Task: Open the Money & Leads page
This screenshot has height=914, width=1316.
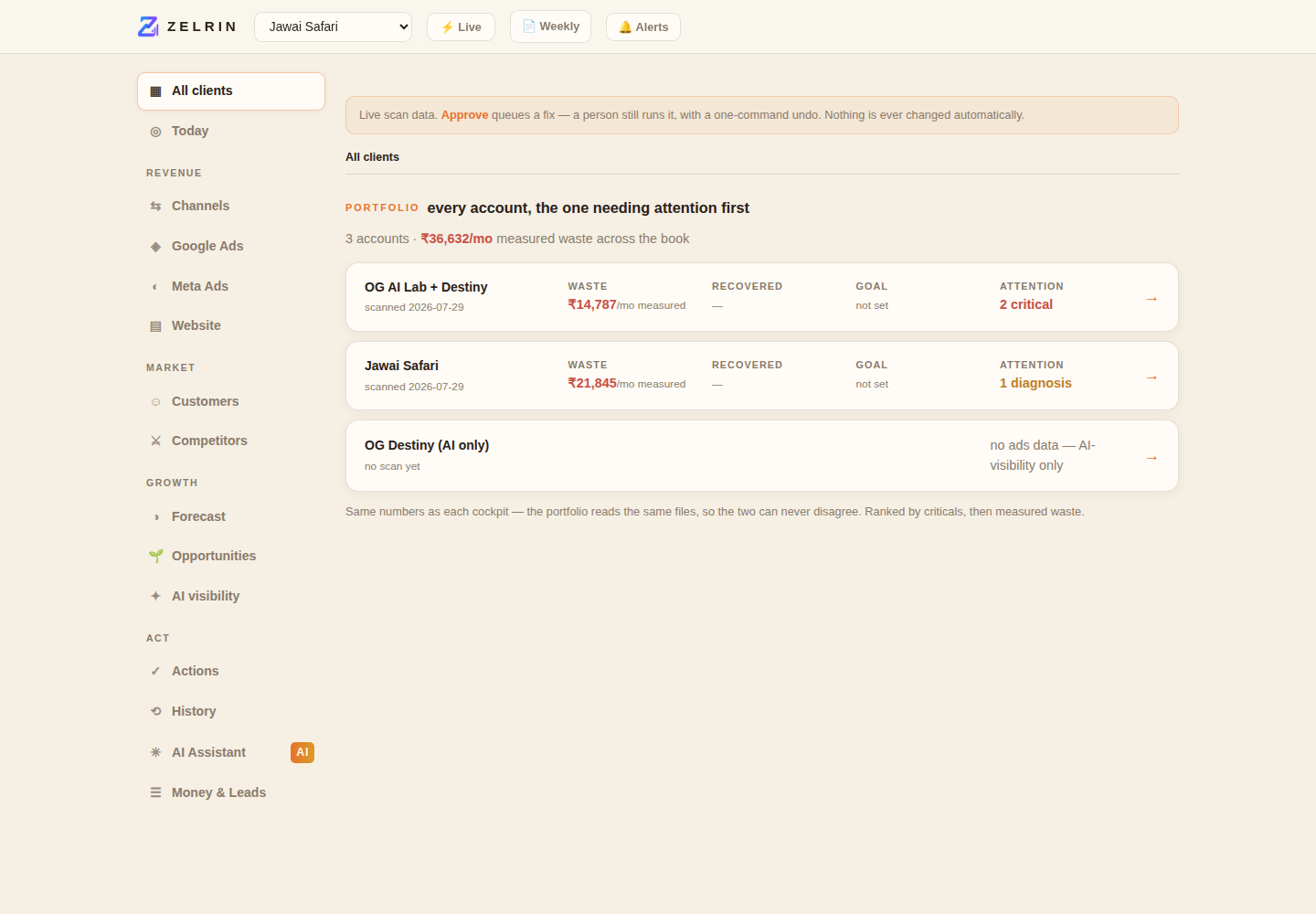Action: [231, 792]
